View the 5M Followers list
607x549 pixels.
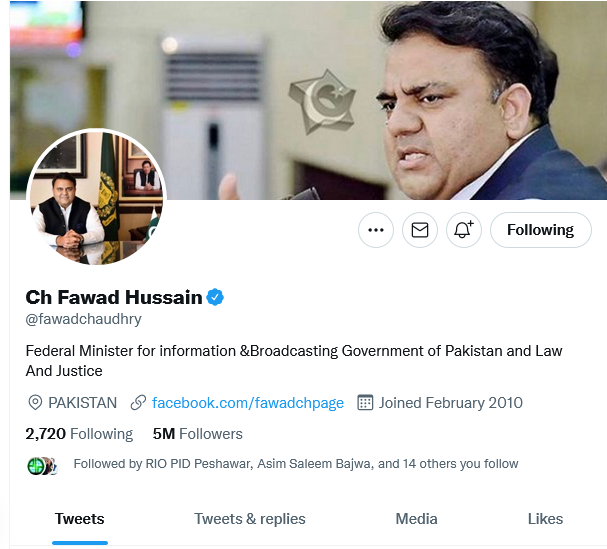[197, 434]
